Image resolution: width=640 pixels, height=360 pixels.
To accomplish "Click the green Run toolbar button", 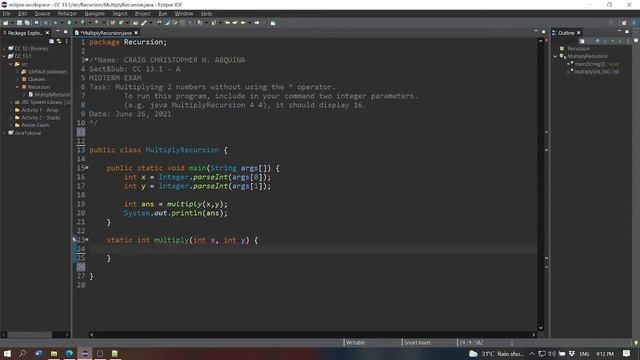I will click(x=69, y=23).
